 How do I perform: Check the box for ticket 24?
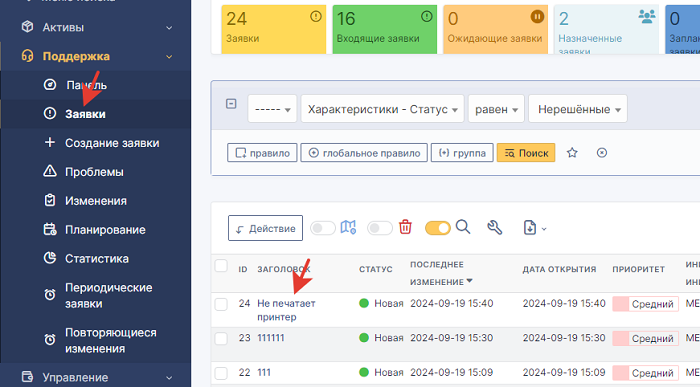coord(221,304)
